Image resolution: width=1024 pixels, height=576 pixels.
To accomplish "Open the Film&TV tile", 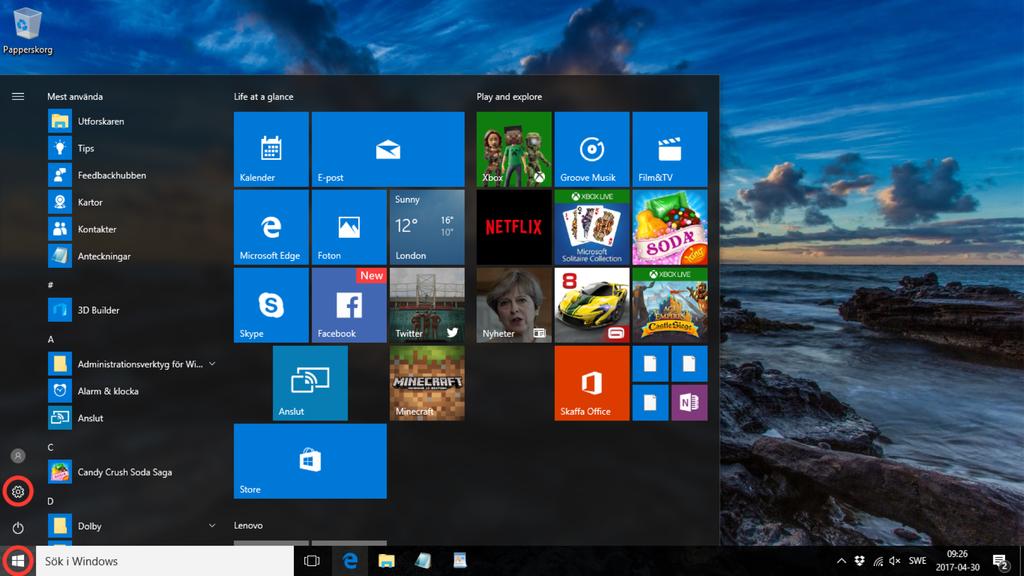I will click(669, 149).
